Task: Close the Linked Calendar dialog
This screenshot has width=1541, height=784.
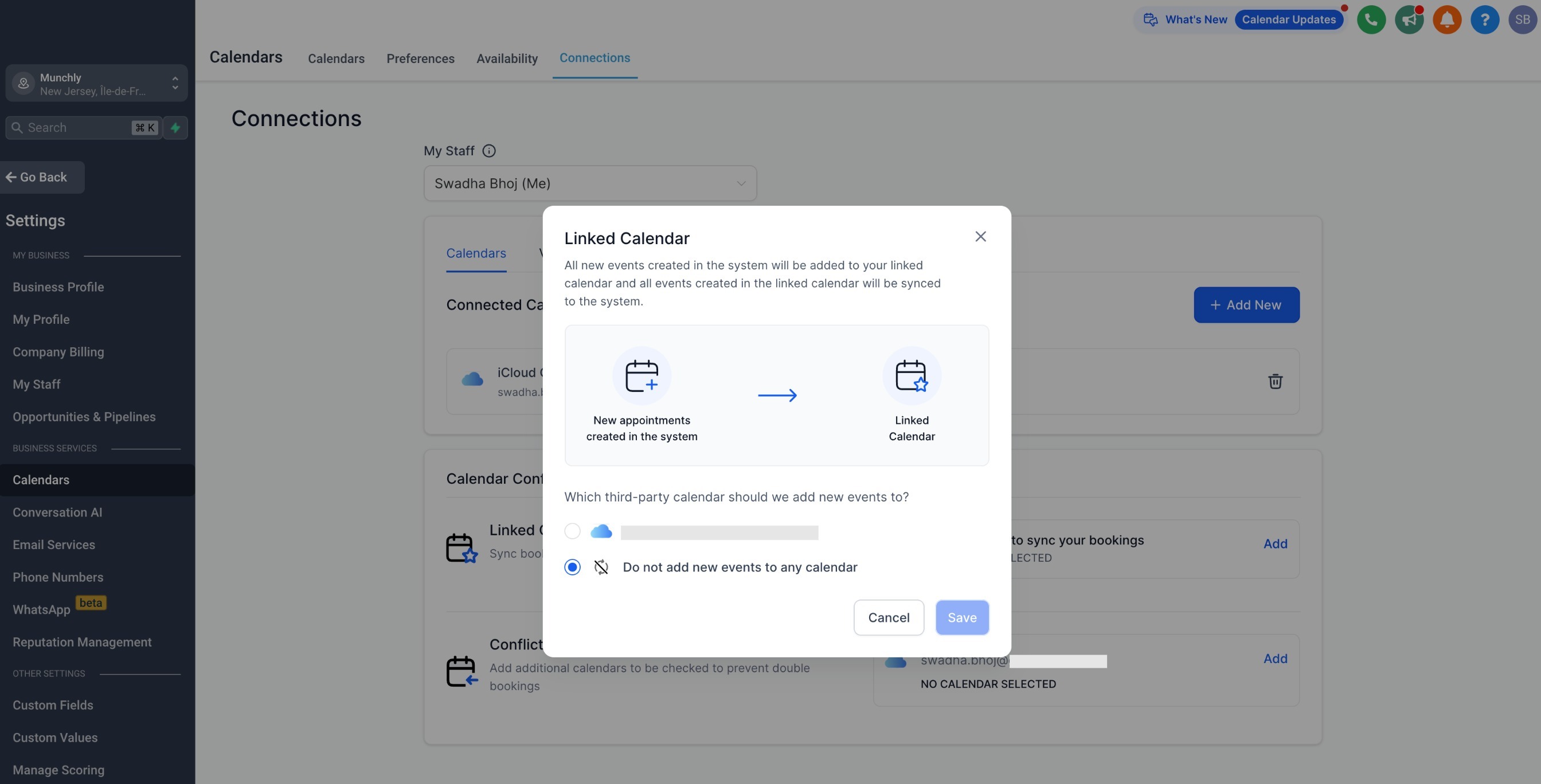Action: [x=980, y=237]
